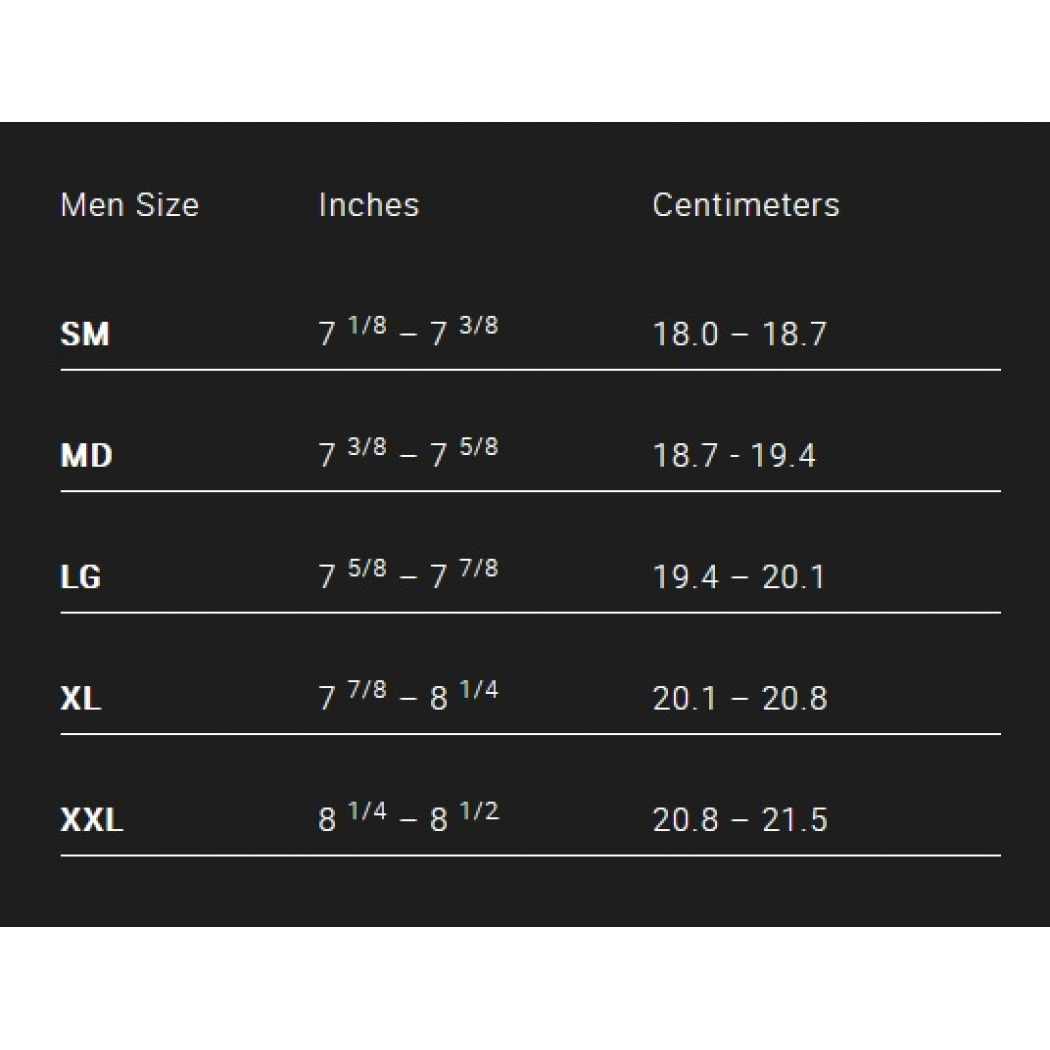Click the 19.4 – 20.1 centimeters range
1050x1050 pixels.
pyautogui.click(x=739, y=577)
